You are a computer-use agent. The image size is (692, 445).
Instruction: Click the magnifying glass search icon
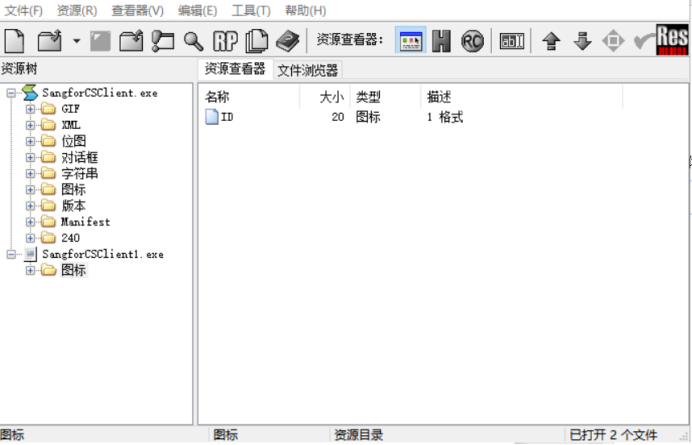point(193,41)
